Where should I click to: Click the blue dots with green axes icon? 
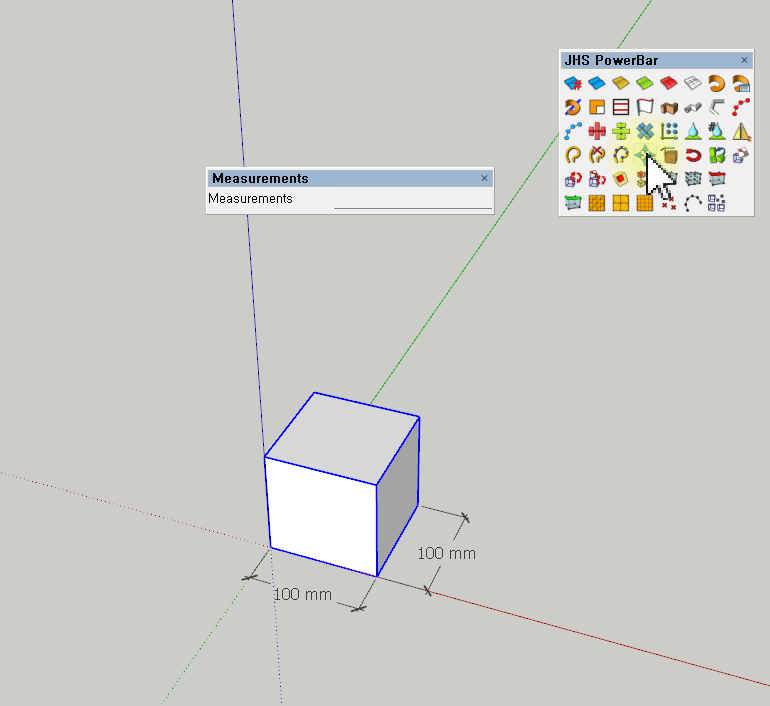point(669,131)
